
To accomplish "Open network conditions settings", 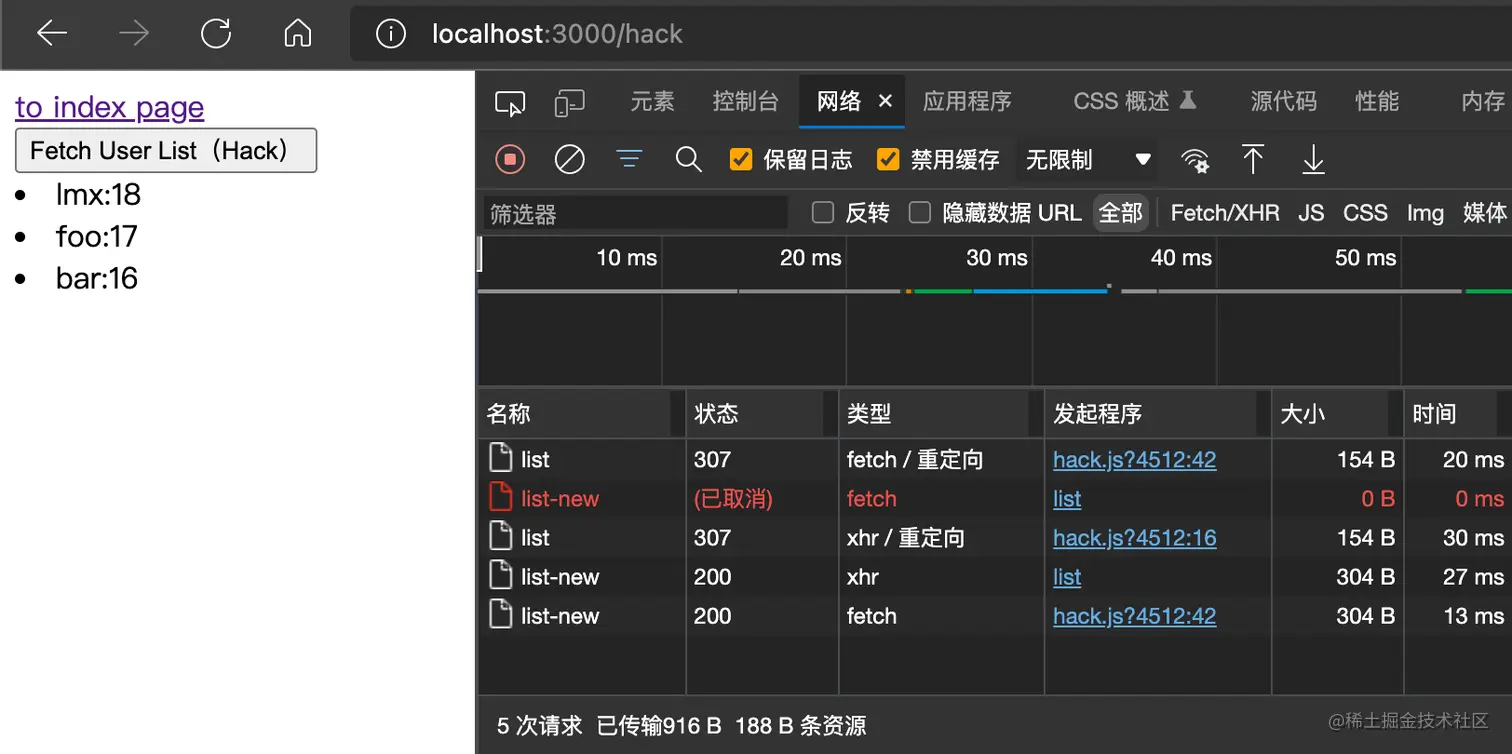I will (1194, 159).
